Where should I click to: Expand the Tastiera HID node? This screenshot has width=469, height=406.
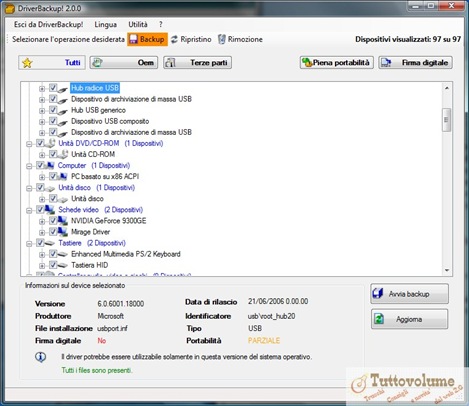(x=42, y=266)
